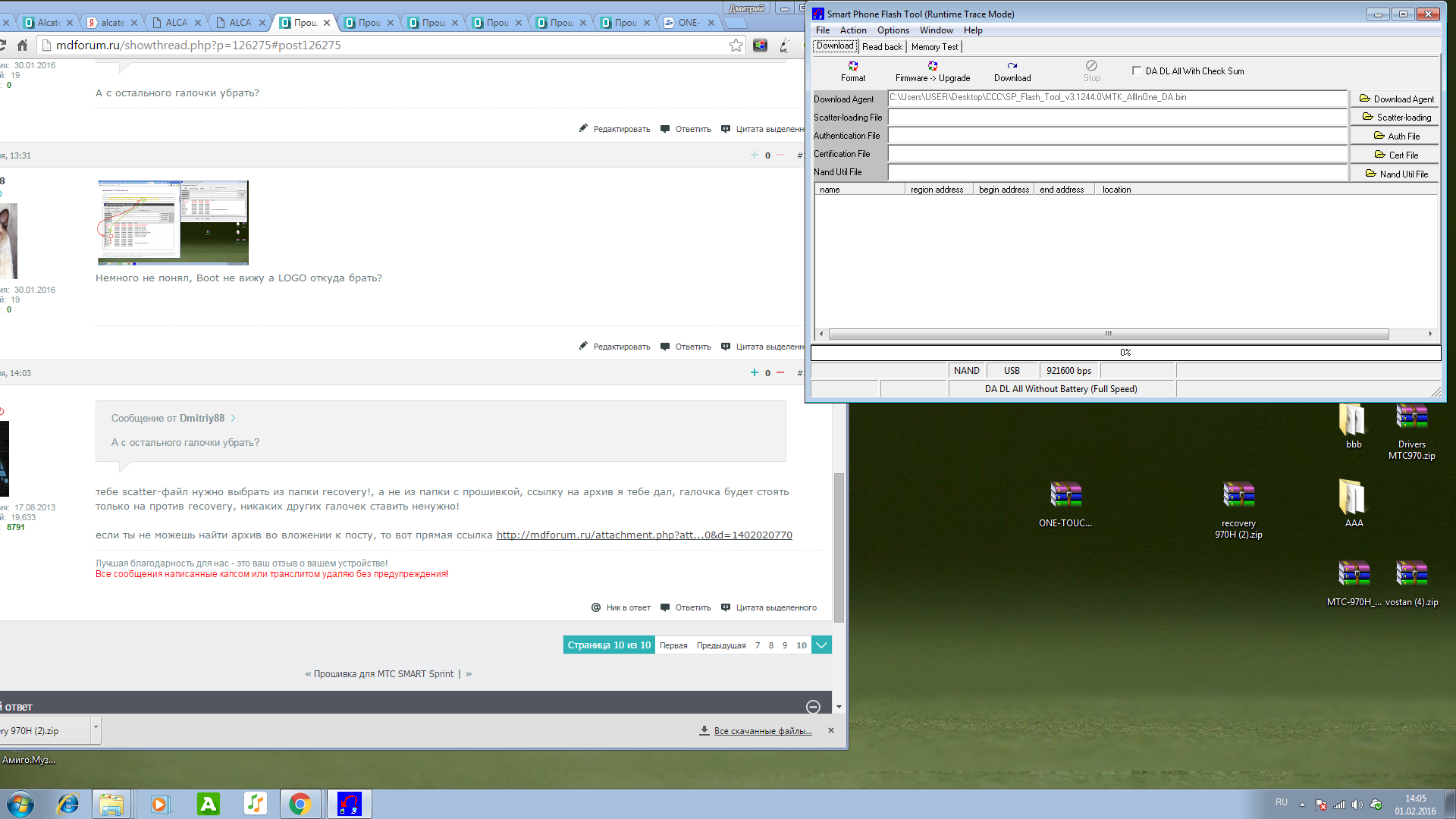Launch Chrome from the Windows taskbar
The image size is (1456, 819).
point(300,804)
